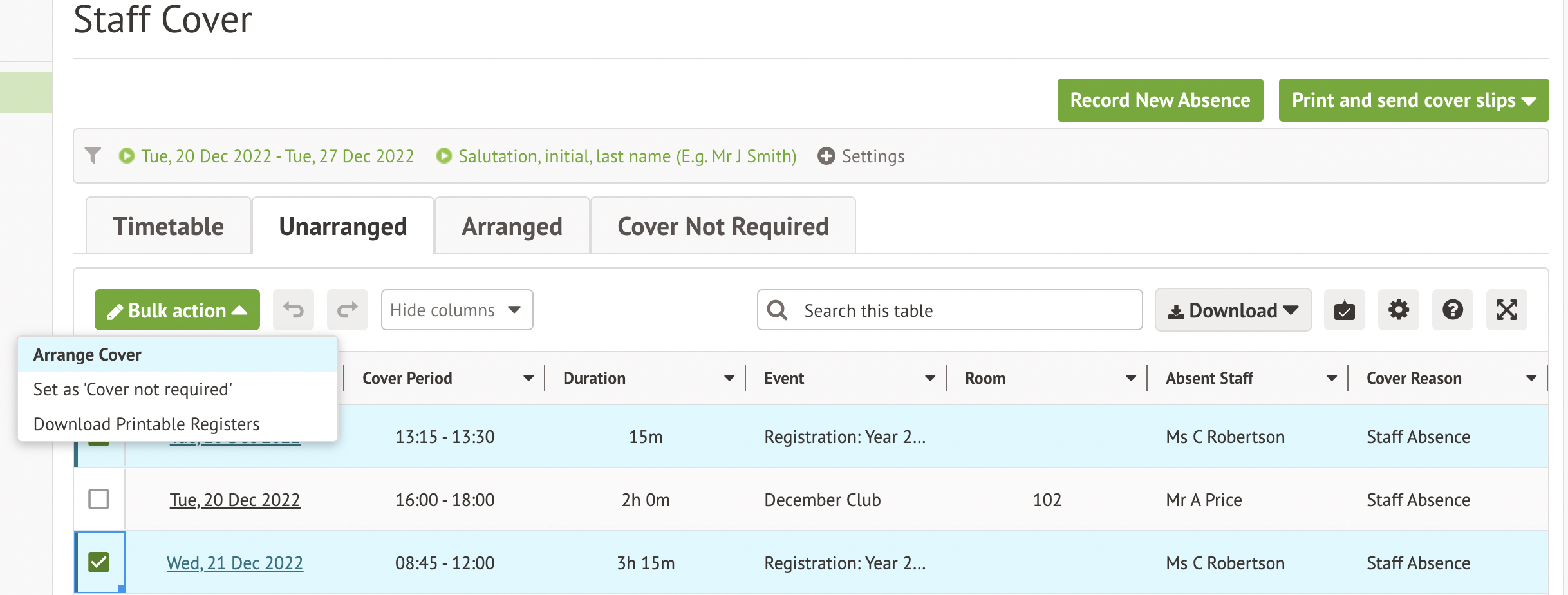This screenshot has height=595, width=1568.
Task: Open Print and send cover slips dropdown
Action: click(1413, 100)
